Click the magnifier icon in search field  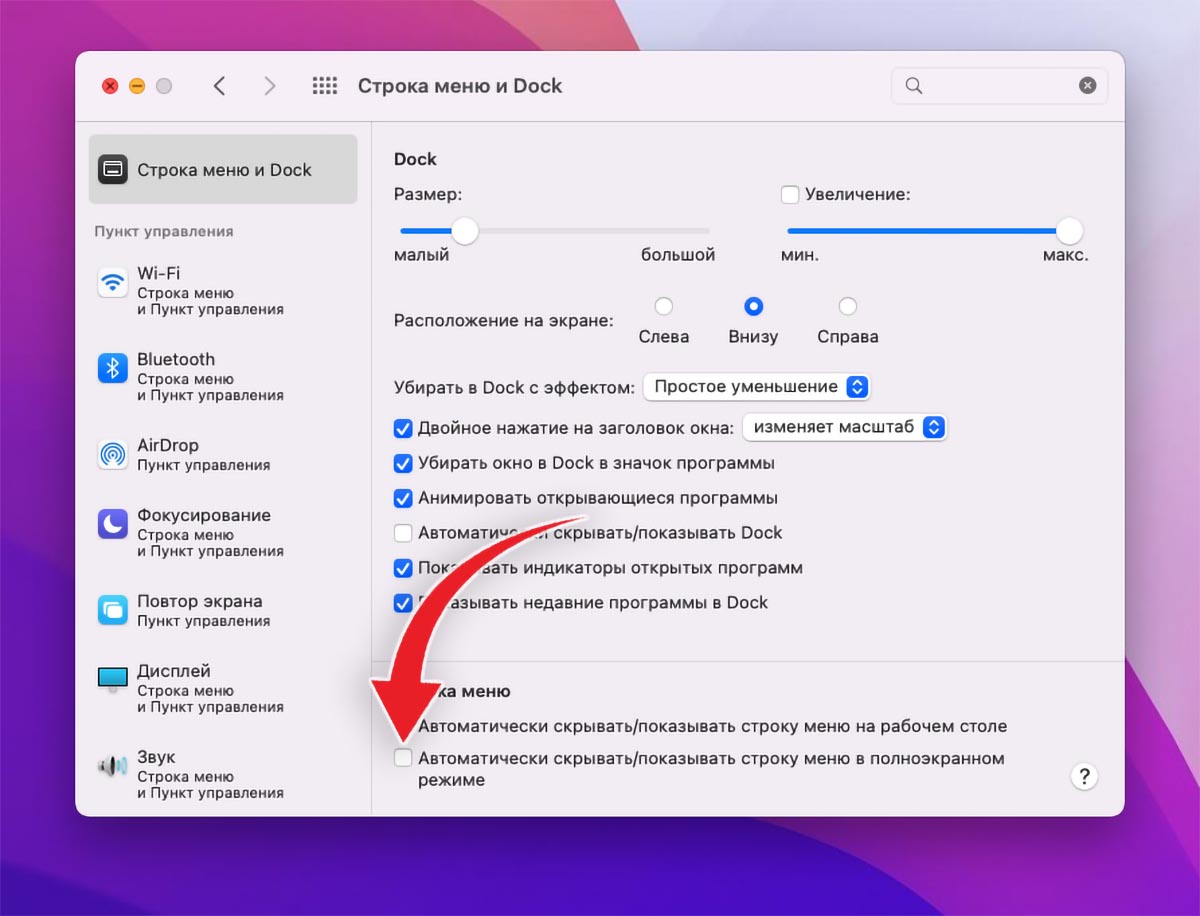coord(913,86)
